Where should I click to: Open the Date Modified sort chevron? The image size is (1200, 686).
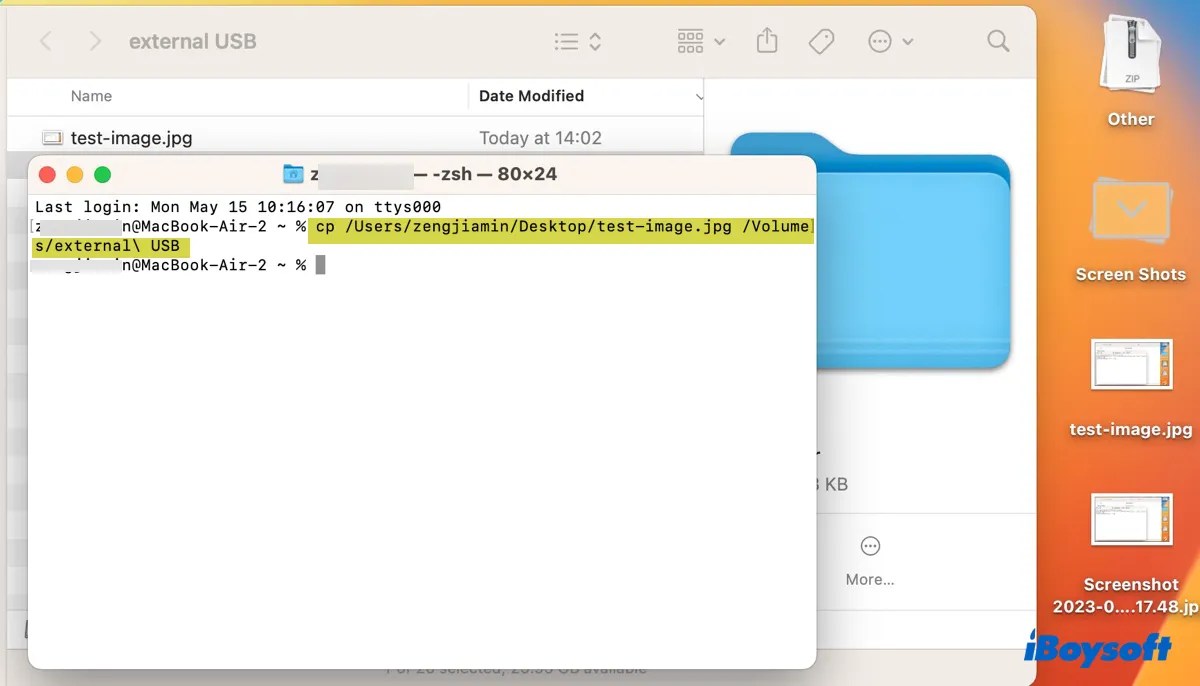(700, 96)
